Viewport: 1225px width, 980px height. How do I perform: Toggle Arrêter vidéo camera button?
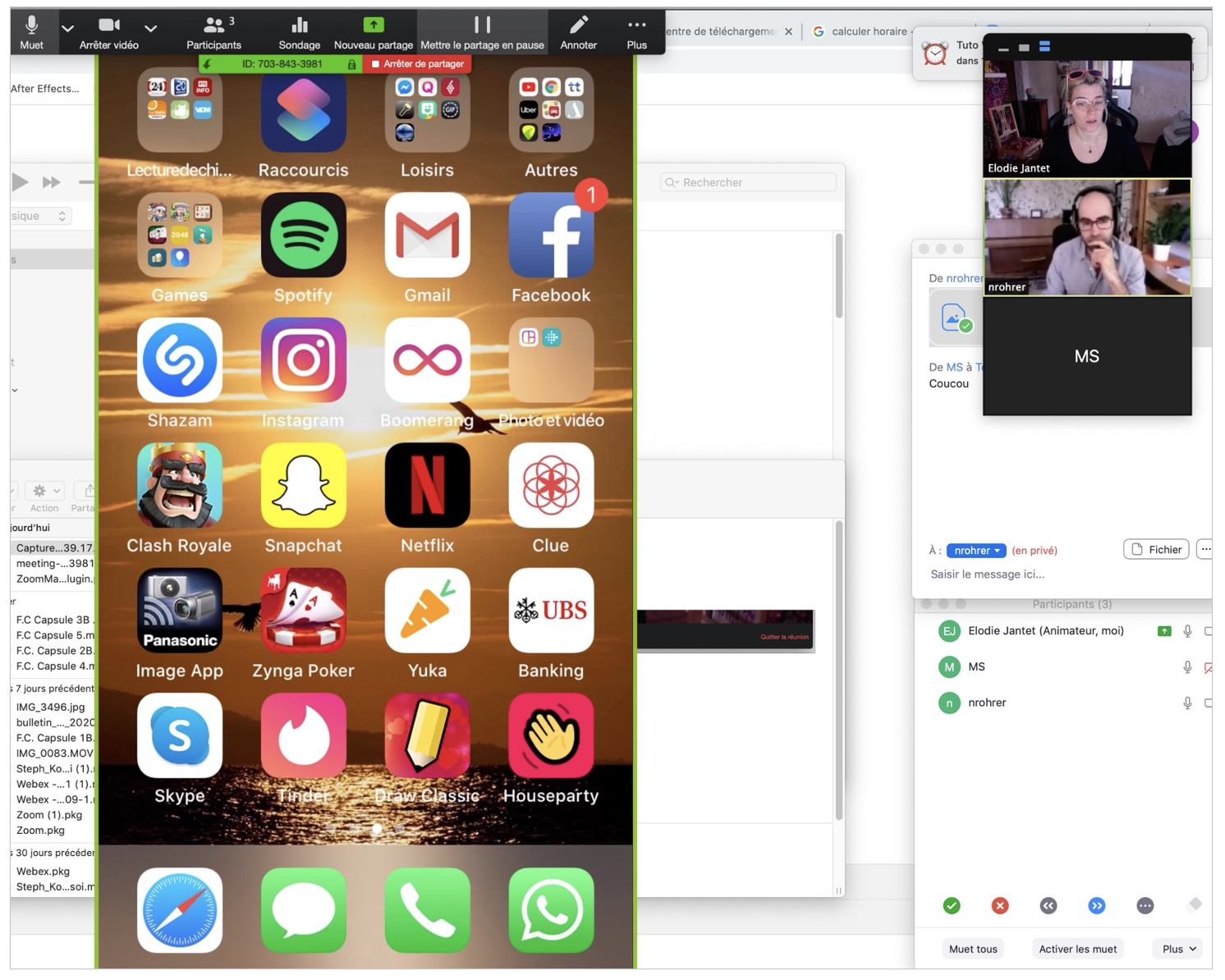(108, 32)
